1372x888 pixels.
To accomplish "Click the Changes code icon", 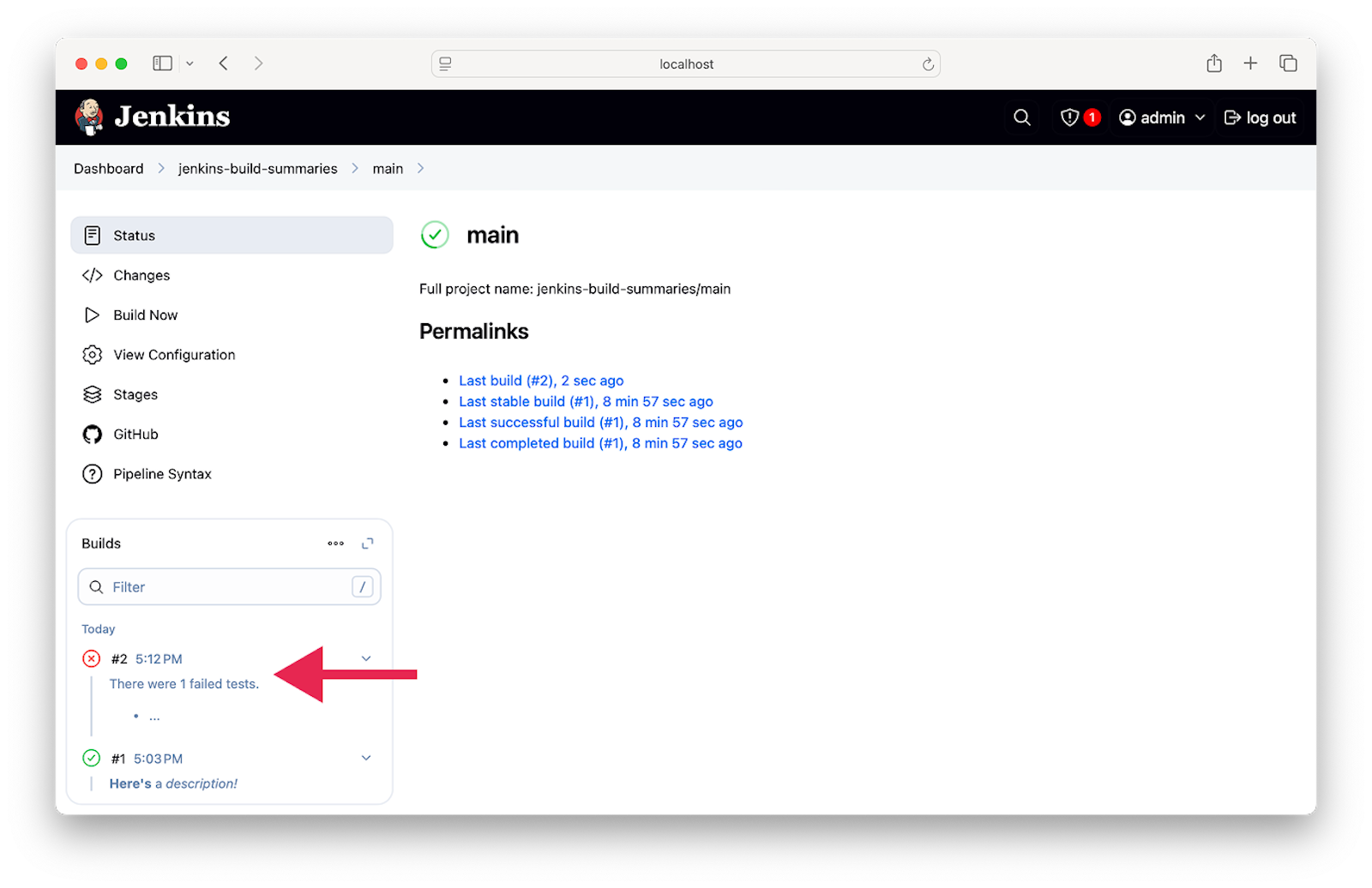I will click(x=92, y=275).
